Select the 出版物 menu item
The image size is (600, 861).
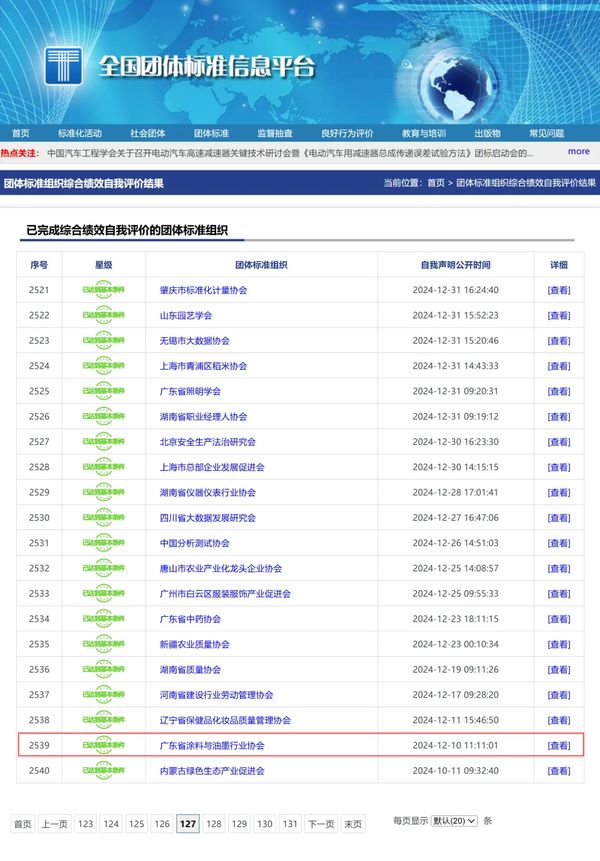(487, 133)
